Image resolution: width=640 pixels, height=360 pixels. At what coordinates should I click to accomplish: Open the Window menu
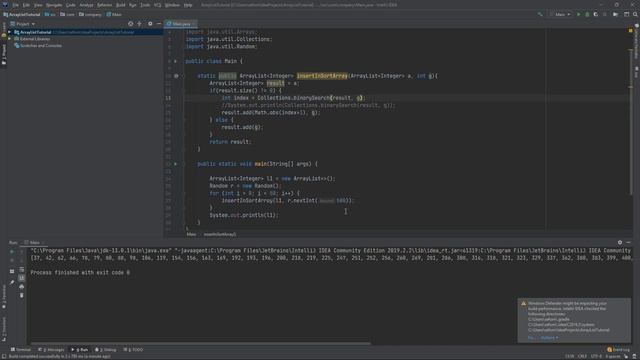[x=172, y=5]
